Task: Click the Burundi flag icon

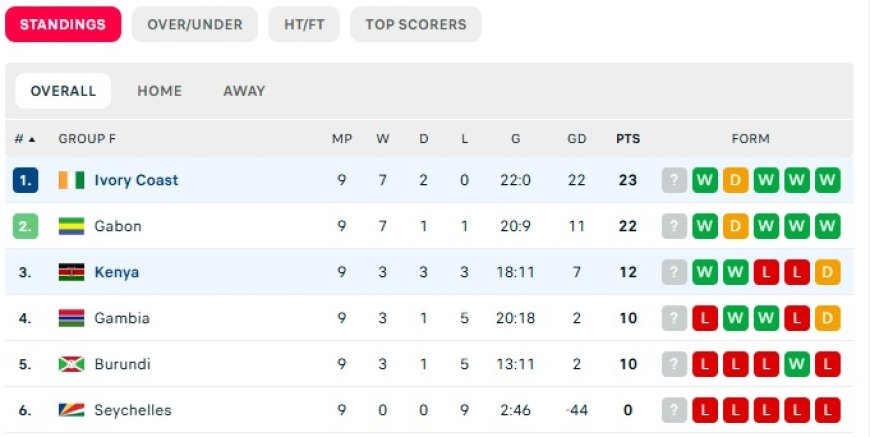Action: pyautogui.click(x=72, y=364)
